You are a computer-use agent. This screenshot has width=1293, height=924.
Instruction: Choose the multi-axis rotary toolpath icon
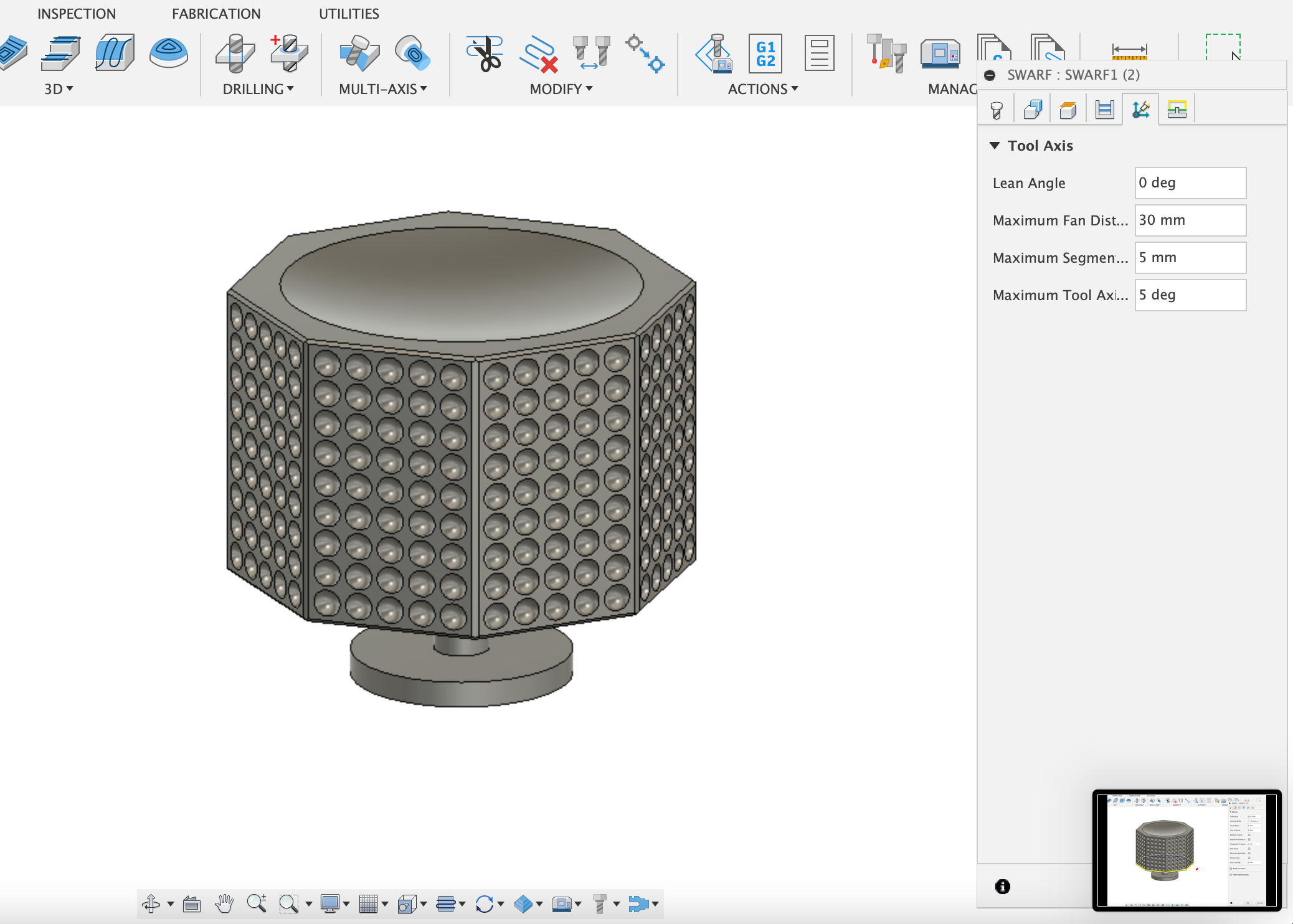(x=412, y=53)
